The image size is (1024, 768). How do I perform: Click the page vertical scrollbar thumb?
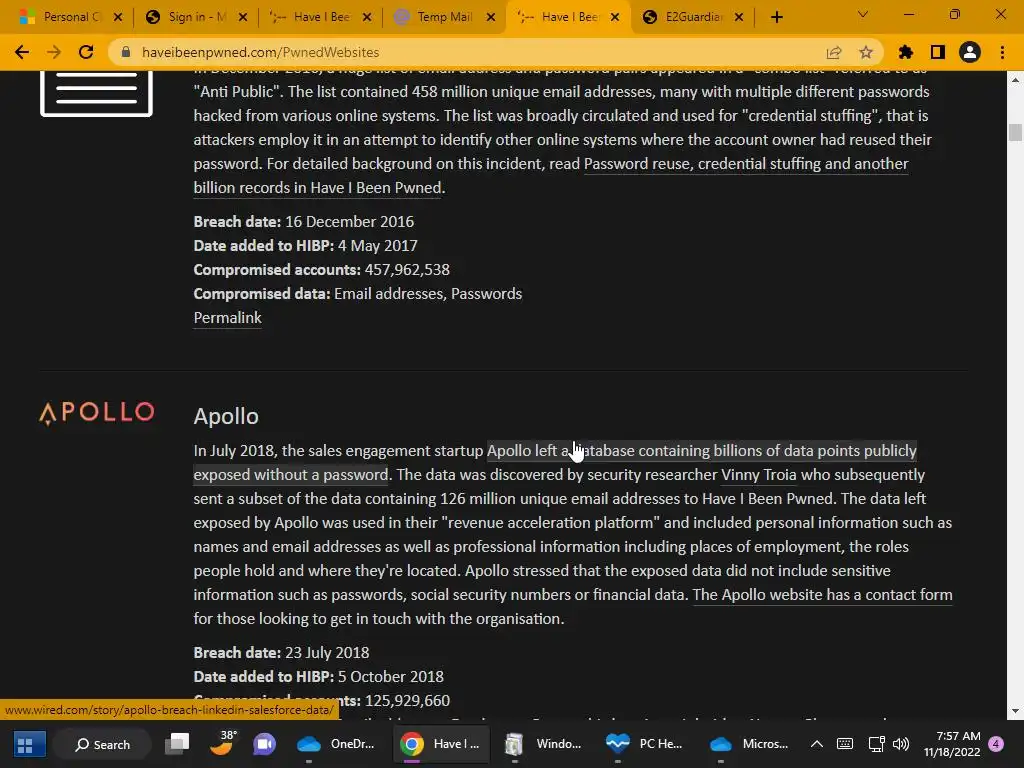coord(1015,133)
